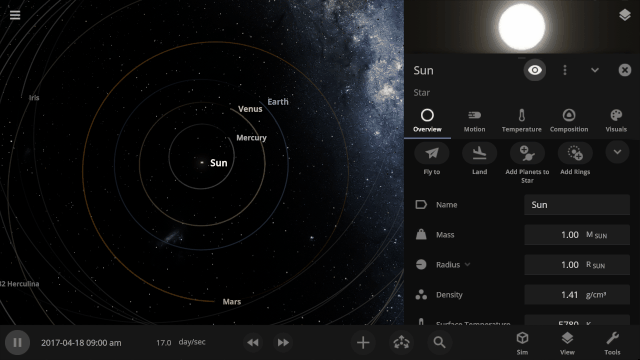Click the Name tag icon
This screenshot has width=640, height=360.
click(x=421, y=204)
